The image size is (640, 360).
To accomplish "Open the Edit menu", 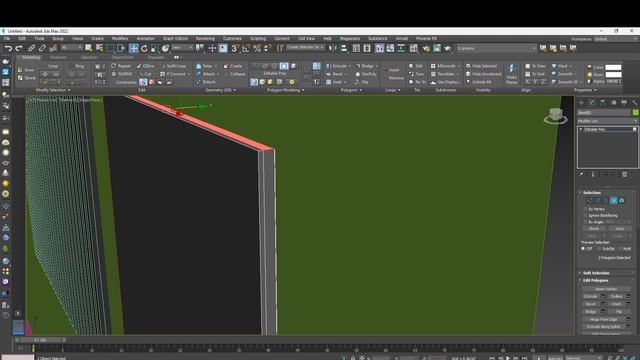I will coord(22,38).
